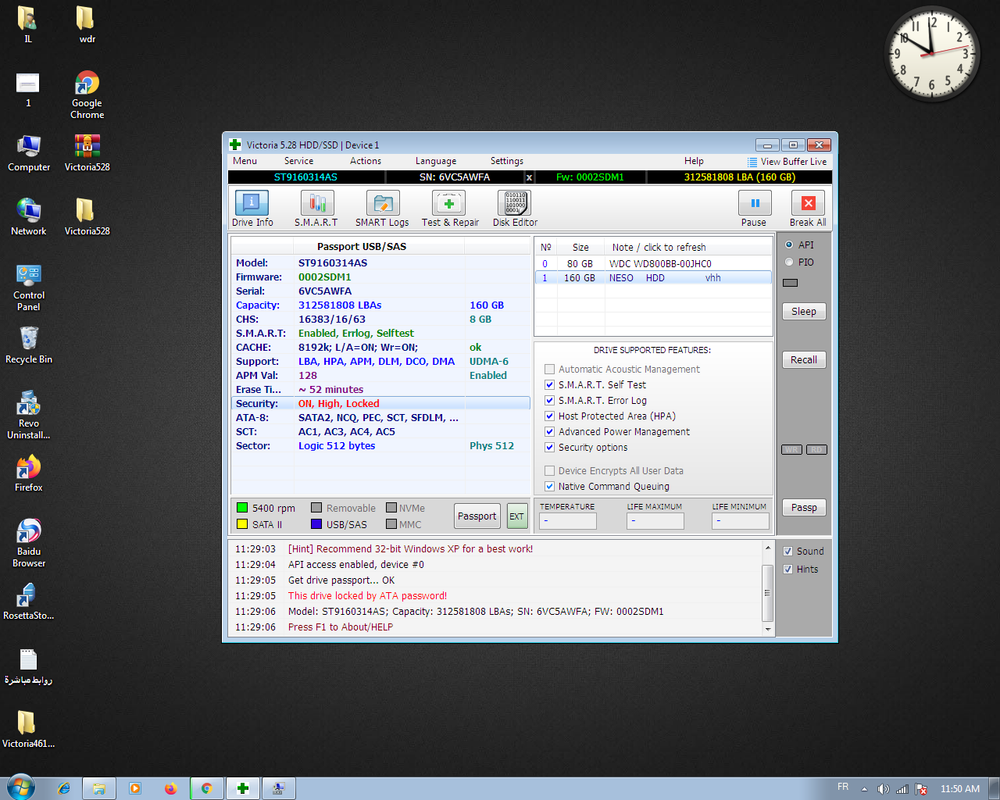Select the Control Panel desktop icon

[29, 288]
